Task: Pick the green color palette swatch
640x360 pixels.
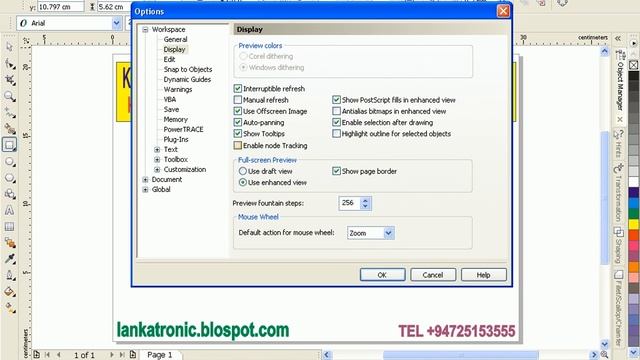Action: (633, 213)
